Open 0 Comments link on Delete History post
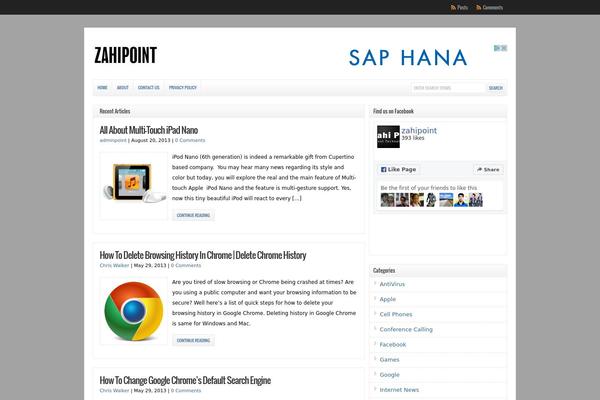This screenshot has width=600, height=400. pyautogui.click(x=186, y=265)
